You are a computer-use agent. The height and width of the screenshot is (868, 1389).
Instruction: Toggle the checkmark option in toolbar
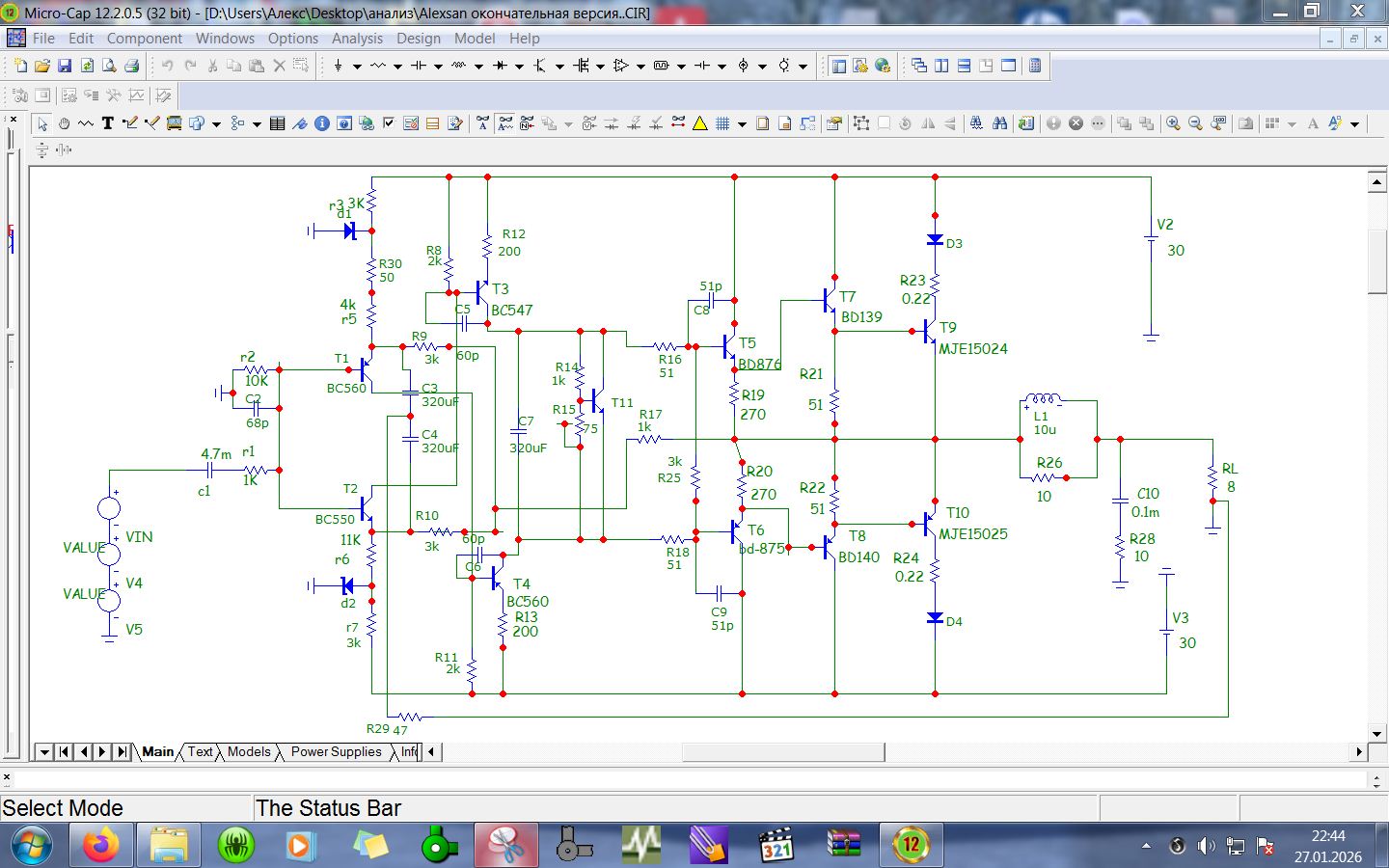tap(389, 123)
